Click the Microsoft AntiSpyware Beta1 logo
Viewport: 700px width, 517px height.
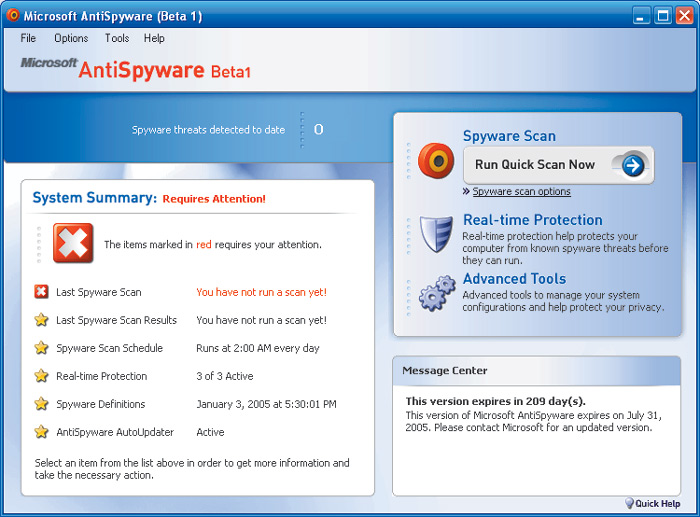coord(136,68)
